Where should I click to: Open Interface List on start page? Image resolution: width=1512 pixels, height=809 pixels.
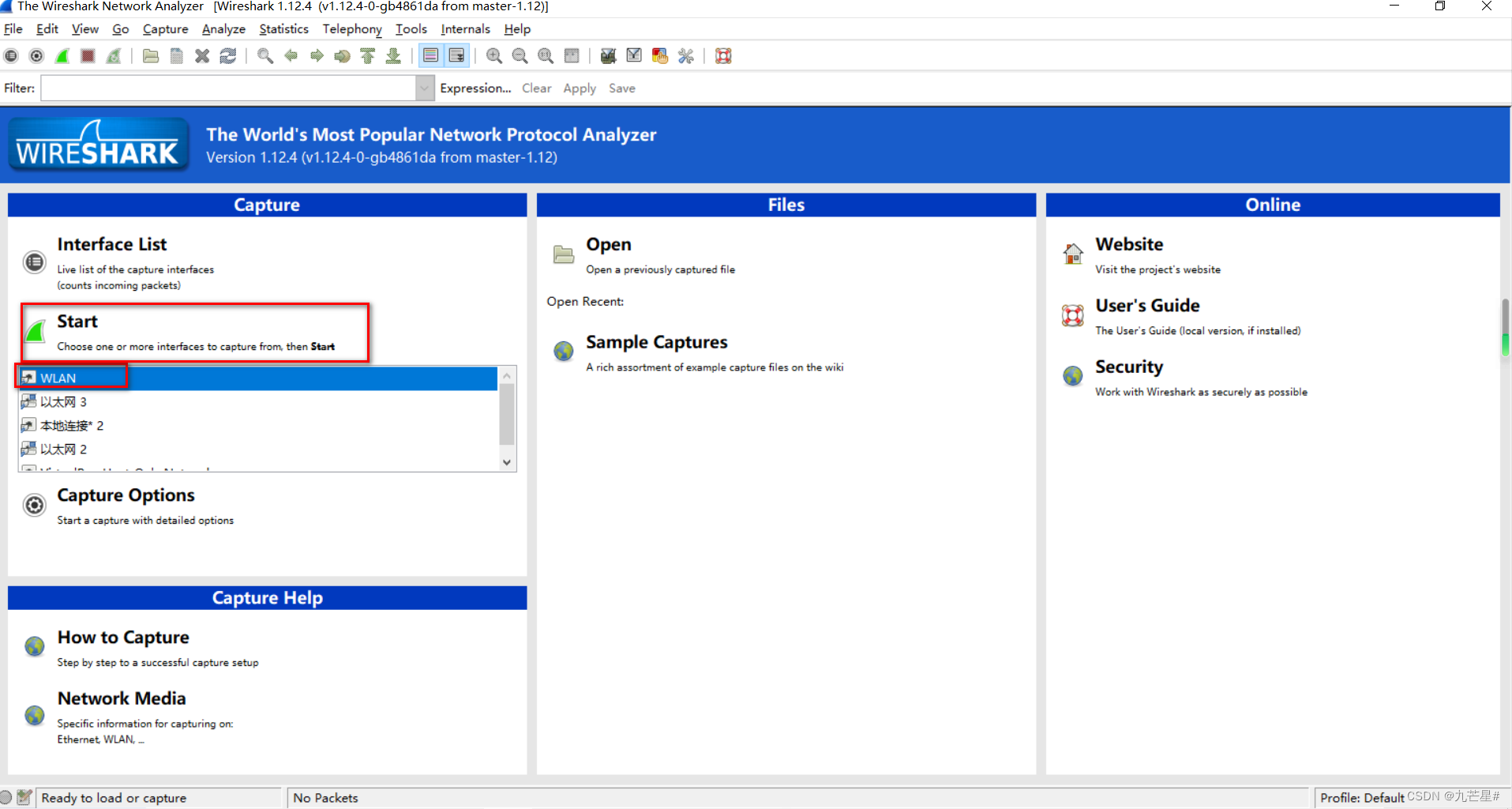coord(111,244)
